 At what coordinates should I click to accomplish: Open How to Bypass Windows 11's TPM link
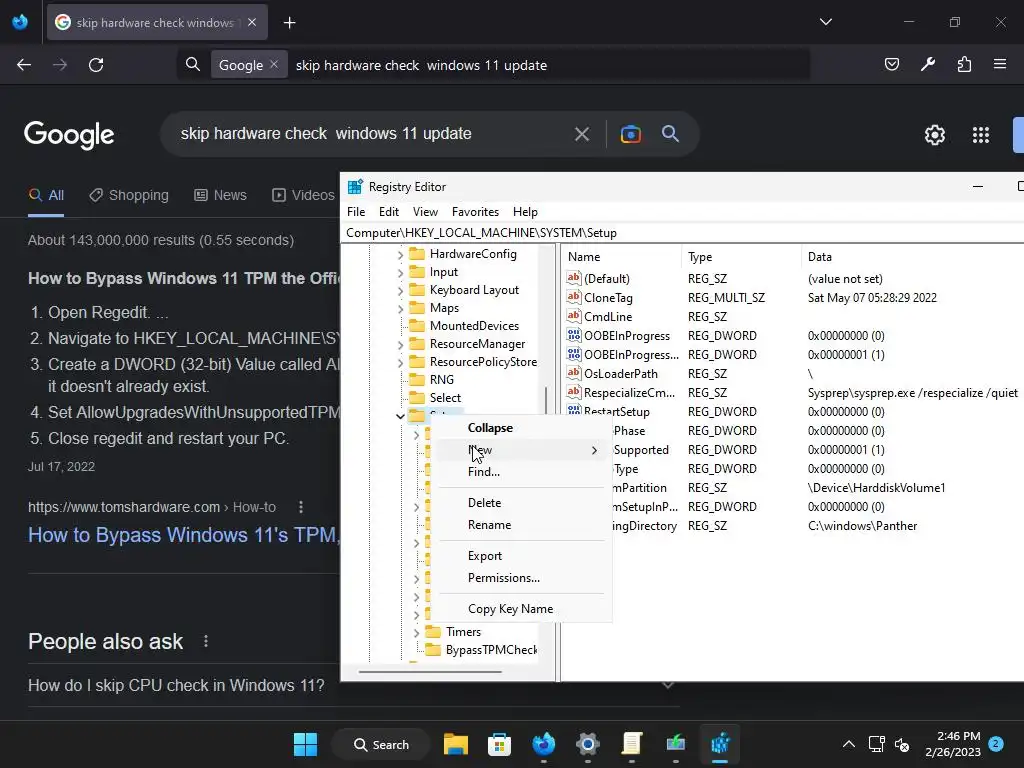(x=184, y=535)
